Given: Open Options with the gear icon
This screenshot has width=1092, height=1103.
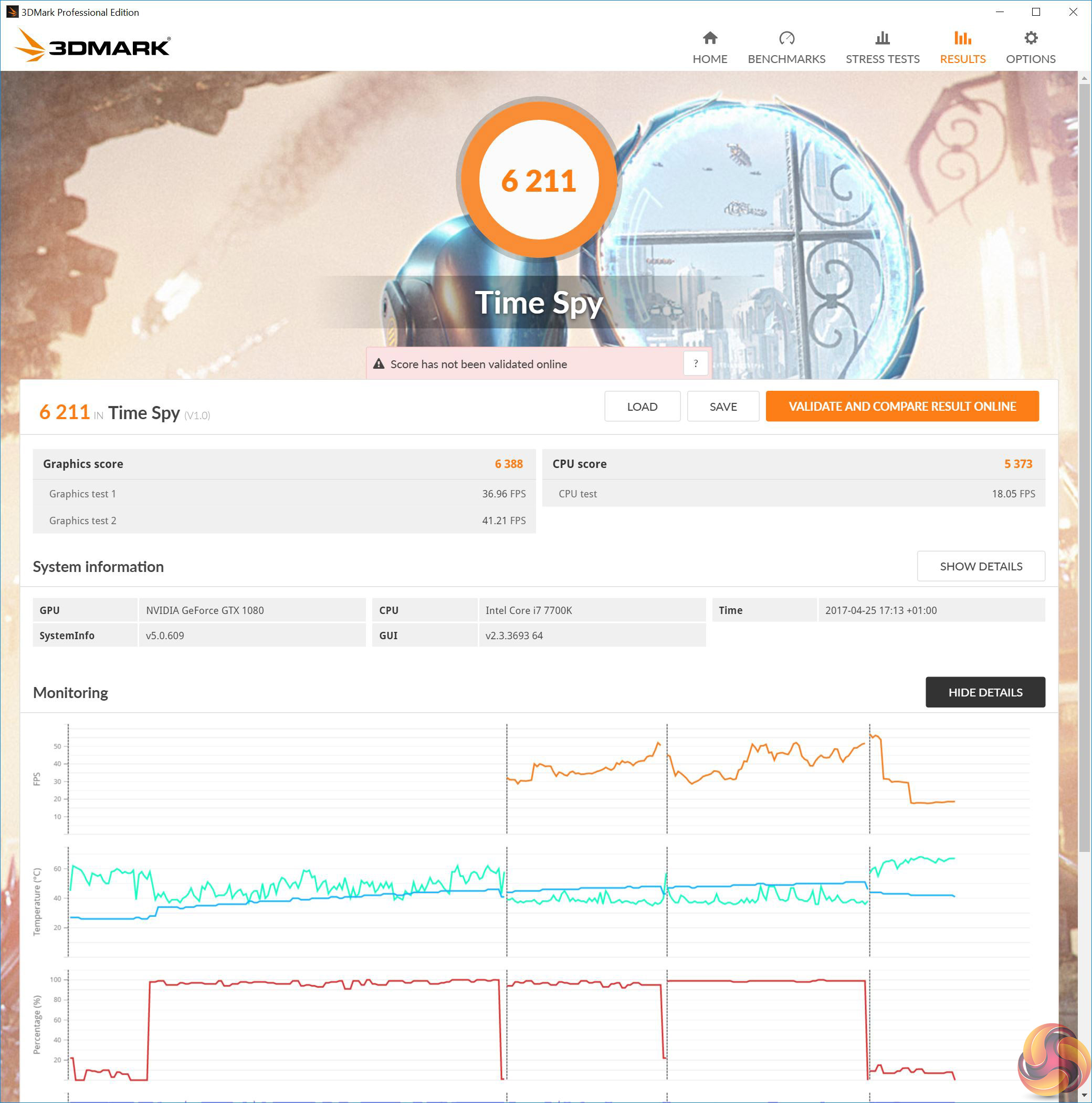Looking at the screenshot, I should point(1031,38).
